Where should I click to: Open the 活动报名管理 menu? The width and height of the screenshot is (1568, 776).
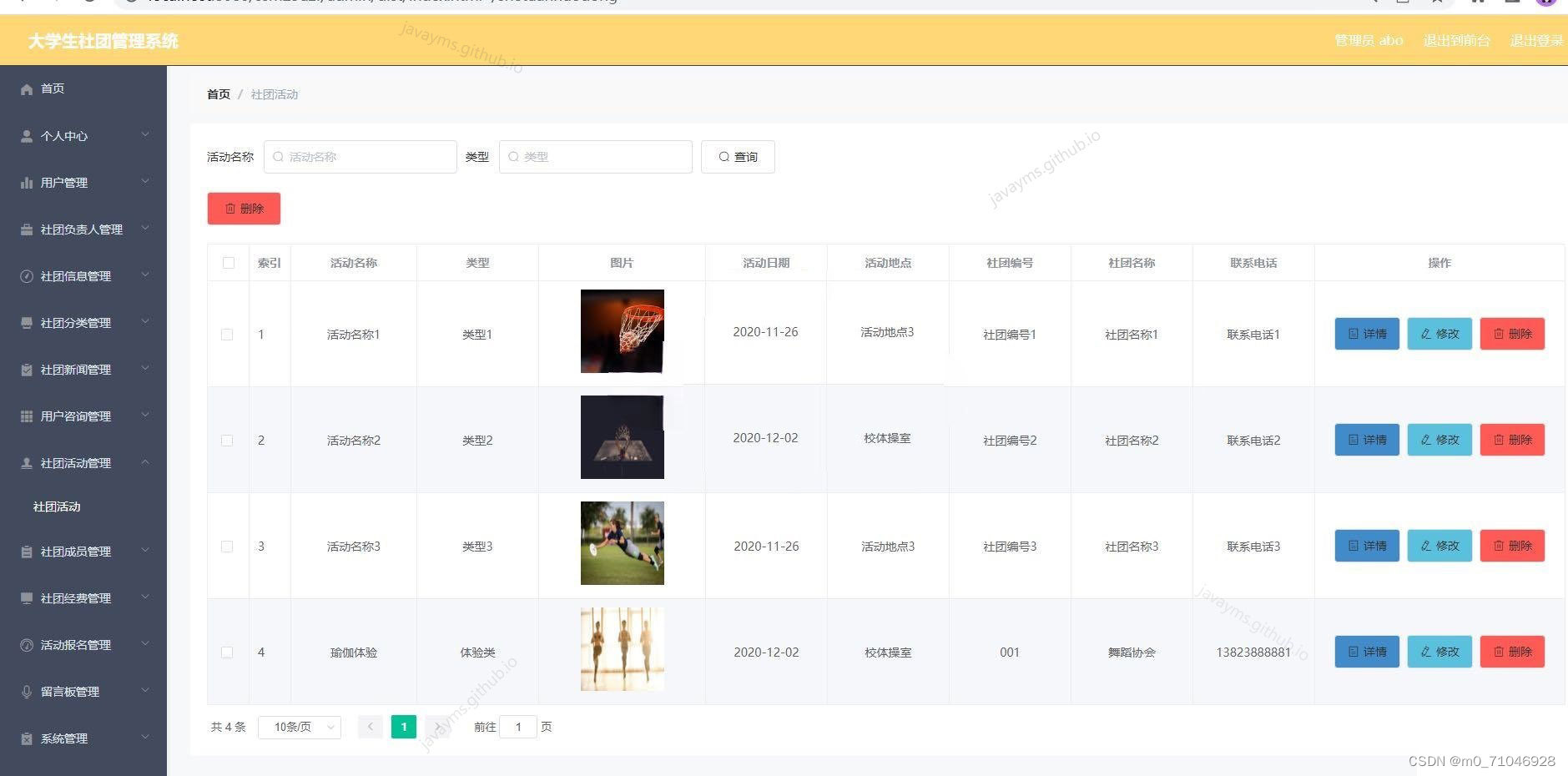[83, 645]
